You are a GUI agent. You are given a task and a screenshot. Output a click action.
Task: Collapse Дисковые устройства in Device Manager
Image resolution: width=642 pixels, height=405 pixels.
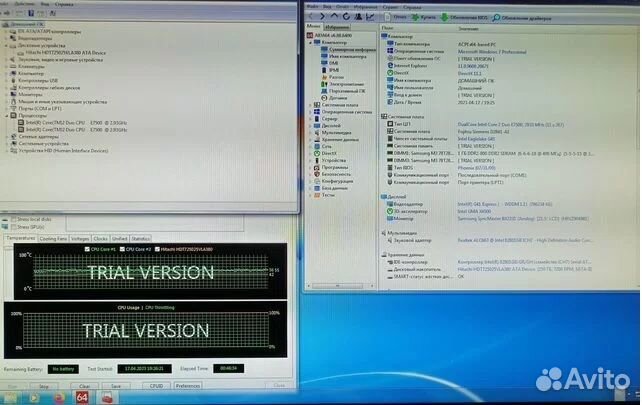pos(7,45)
